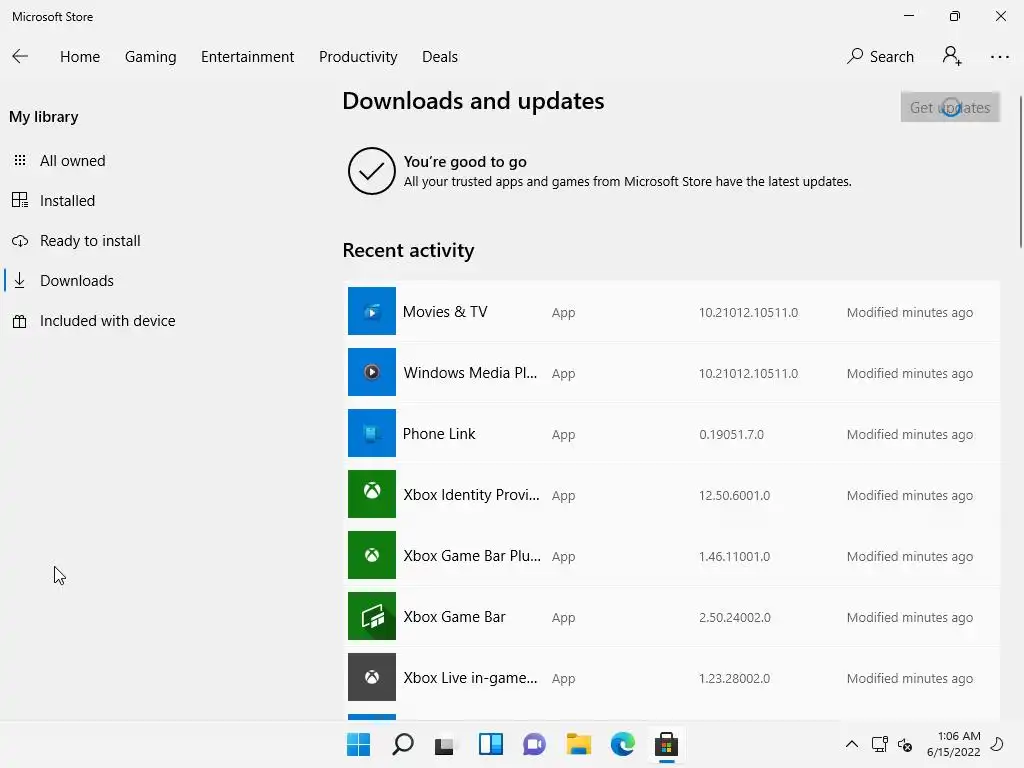Open the Xbox Game Bar Plu... entry

pos(472,556)
